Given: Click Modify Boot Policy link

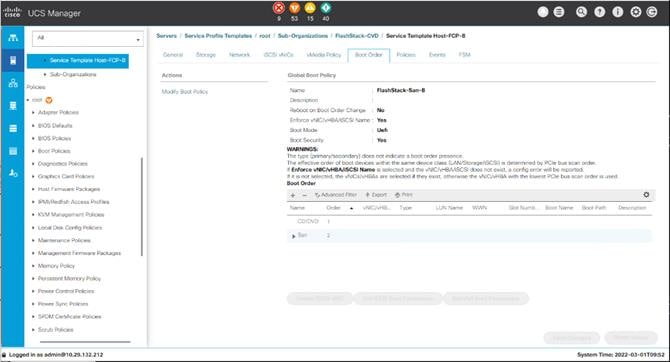Looking at the screenshot, I should point(185,92).
